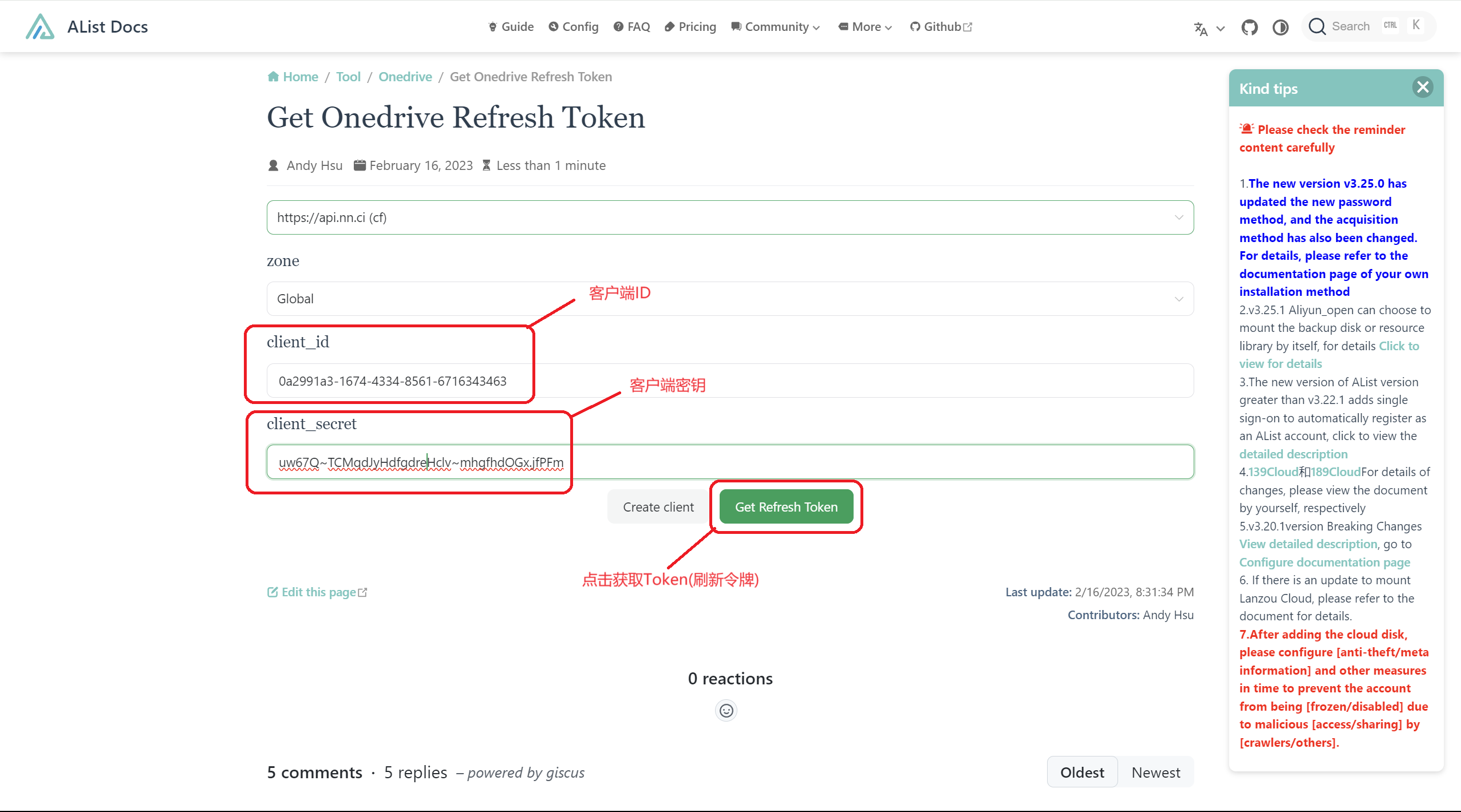Expand the More dropdown menu

click(x=865, y=27)
